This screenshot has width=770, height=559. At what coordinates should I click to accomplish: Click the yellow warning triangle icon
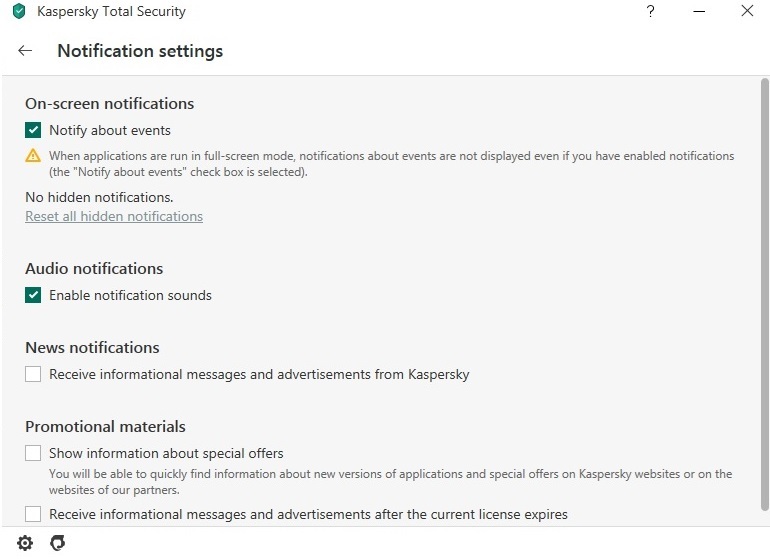[33, 156]
